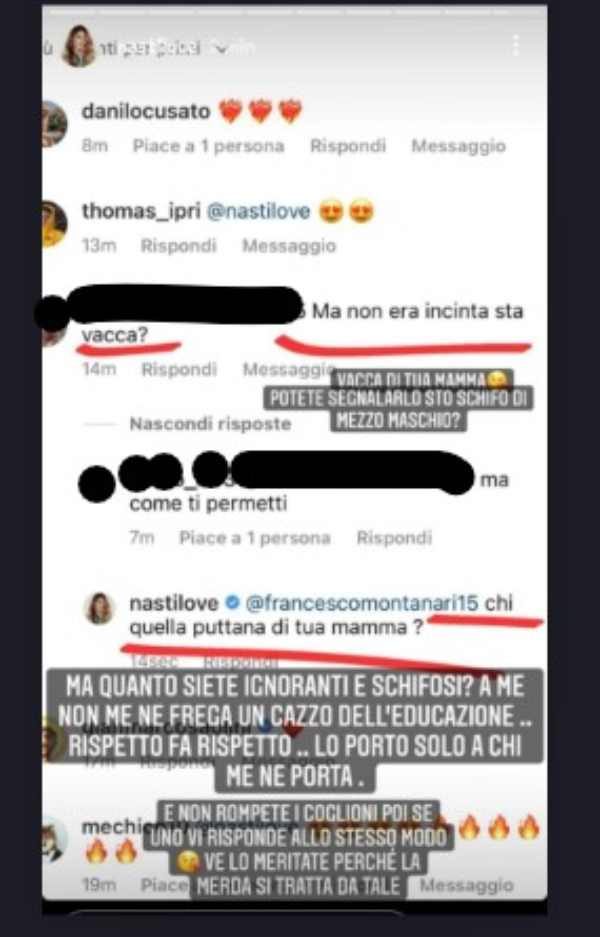Send Messaggio on the bottom fire-emoji comment
Viewport: 600px width, 937px height.
(x=466, y=885)
